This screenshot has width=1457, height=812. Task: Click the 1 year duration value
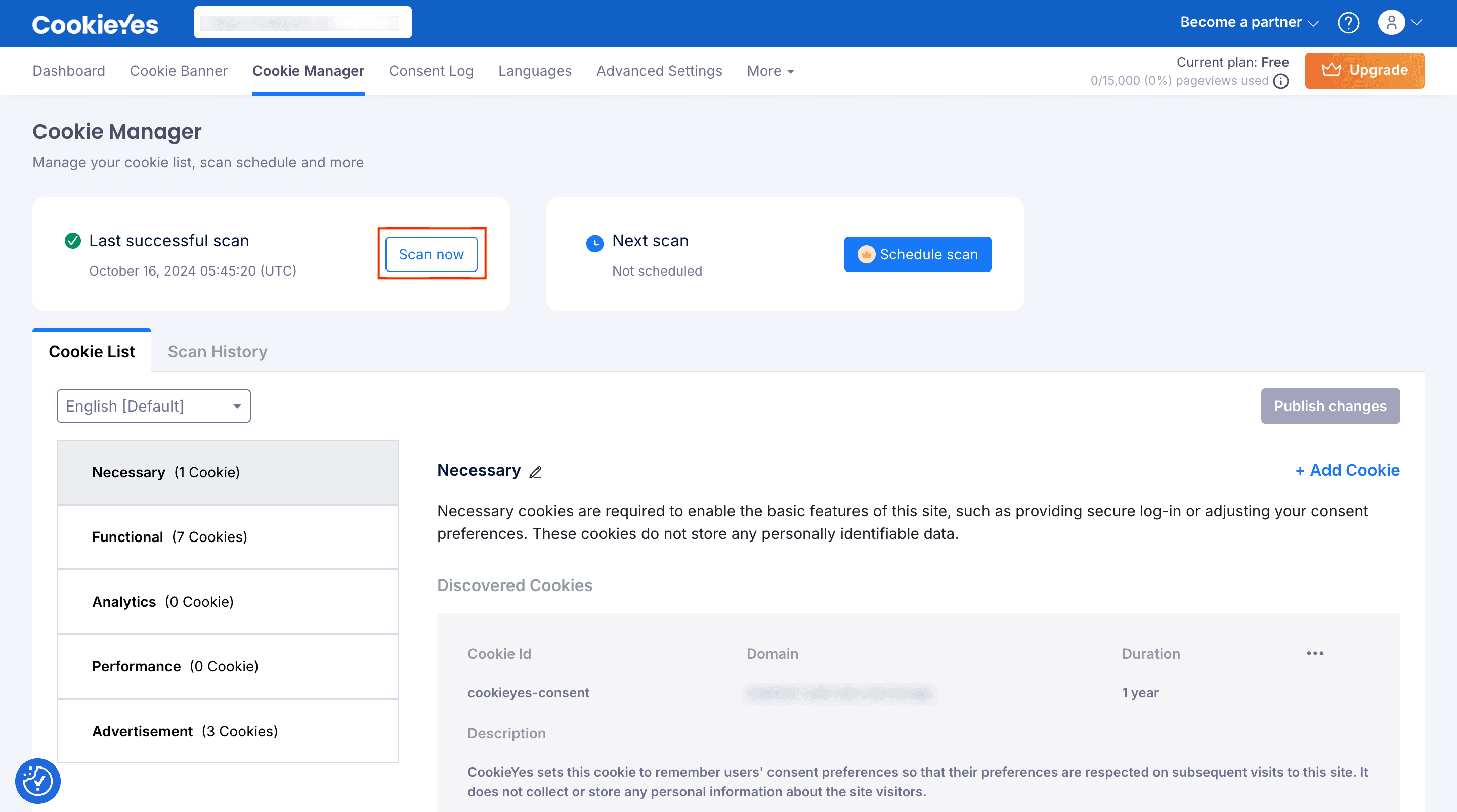1140,693
